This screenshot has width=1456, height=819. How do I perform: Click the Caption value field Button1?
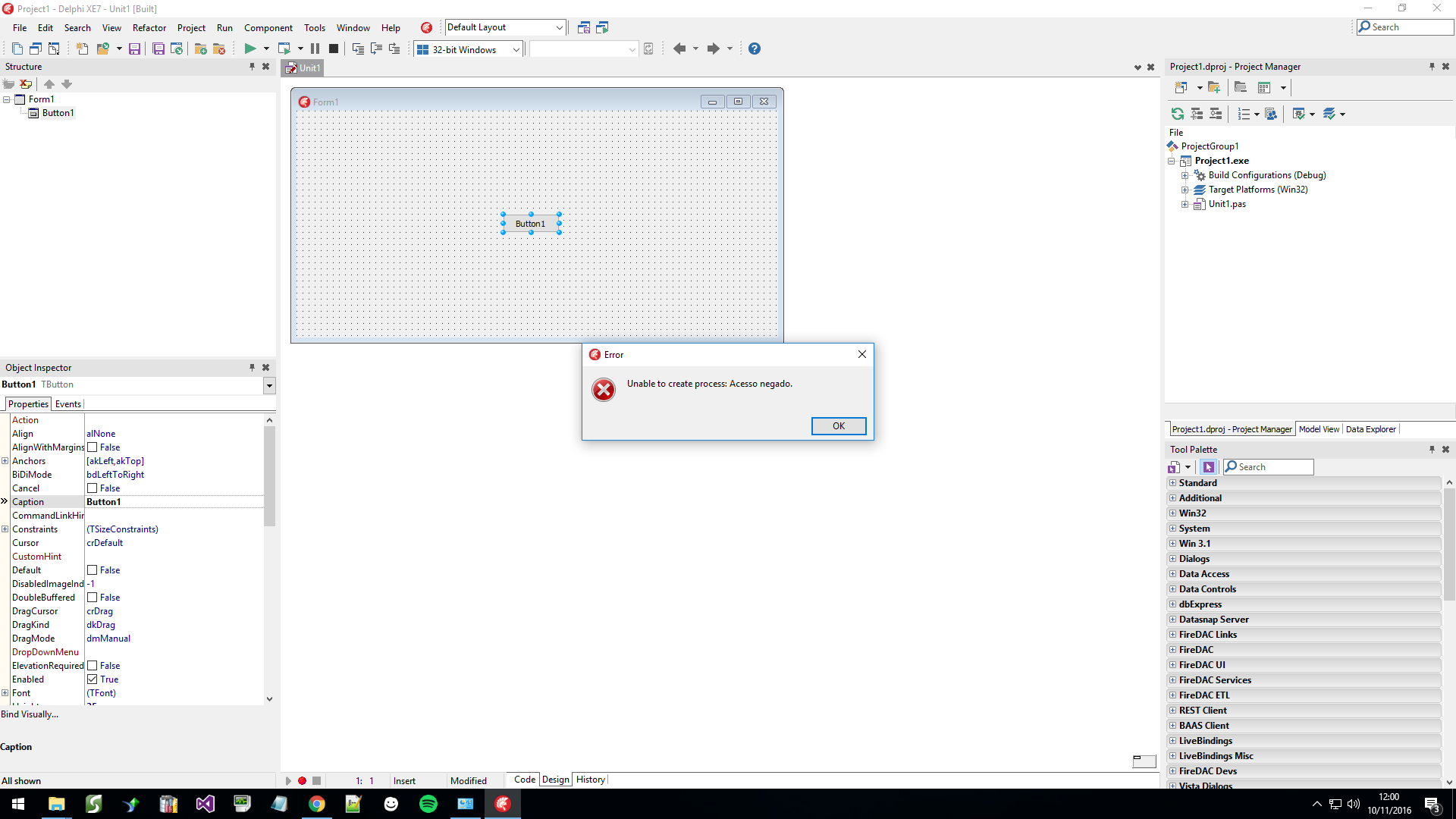pos(174,502)
